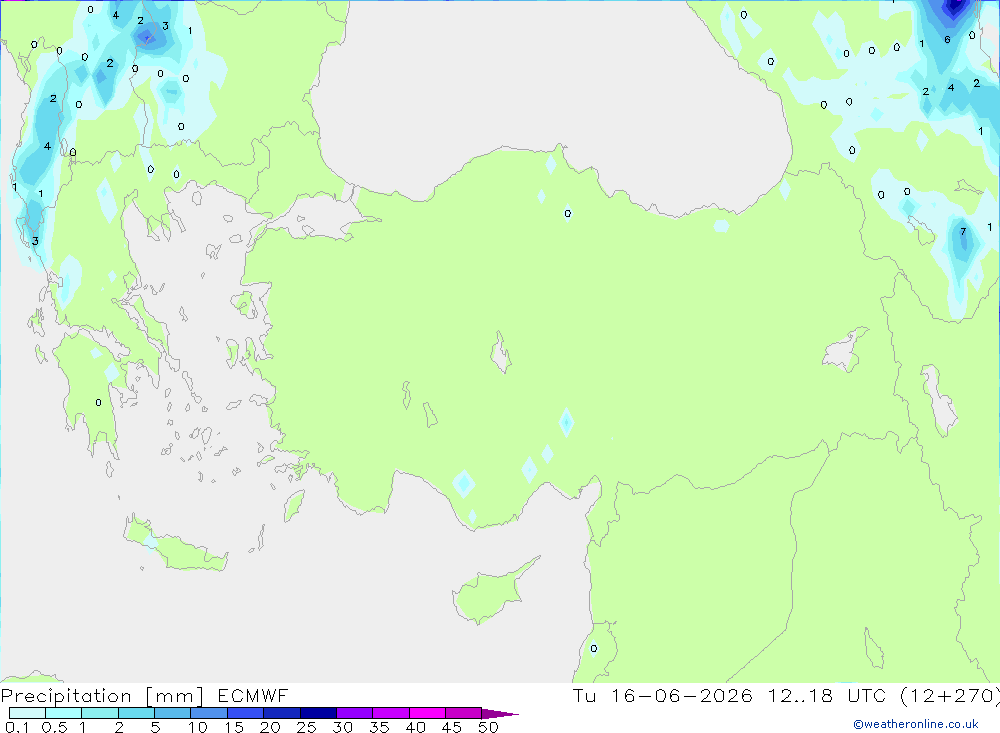1000x733 pixels.
Task: Select the 1–2 mm legend color swatch
Action: 100,713
